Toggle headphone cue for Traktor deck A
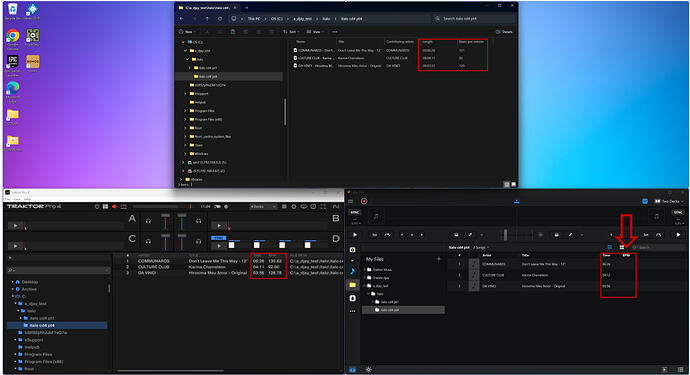690x375 pixels. click(x=148, y=221)
